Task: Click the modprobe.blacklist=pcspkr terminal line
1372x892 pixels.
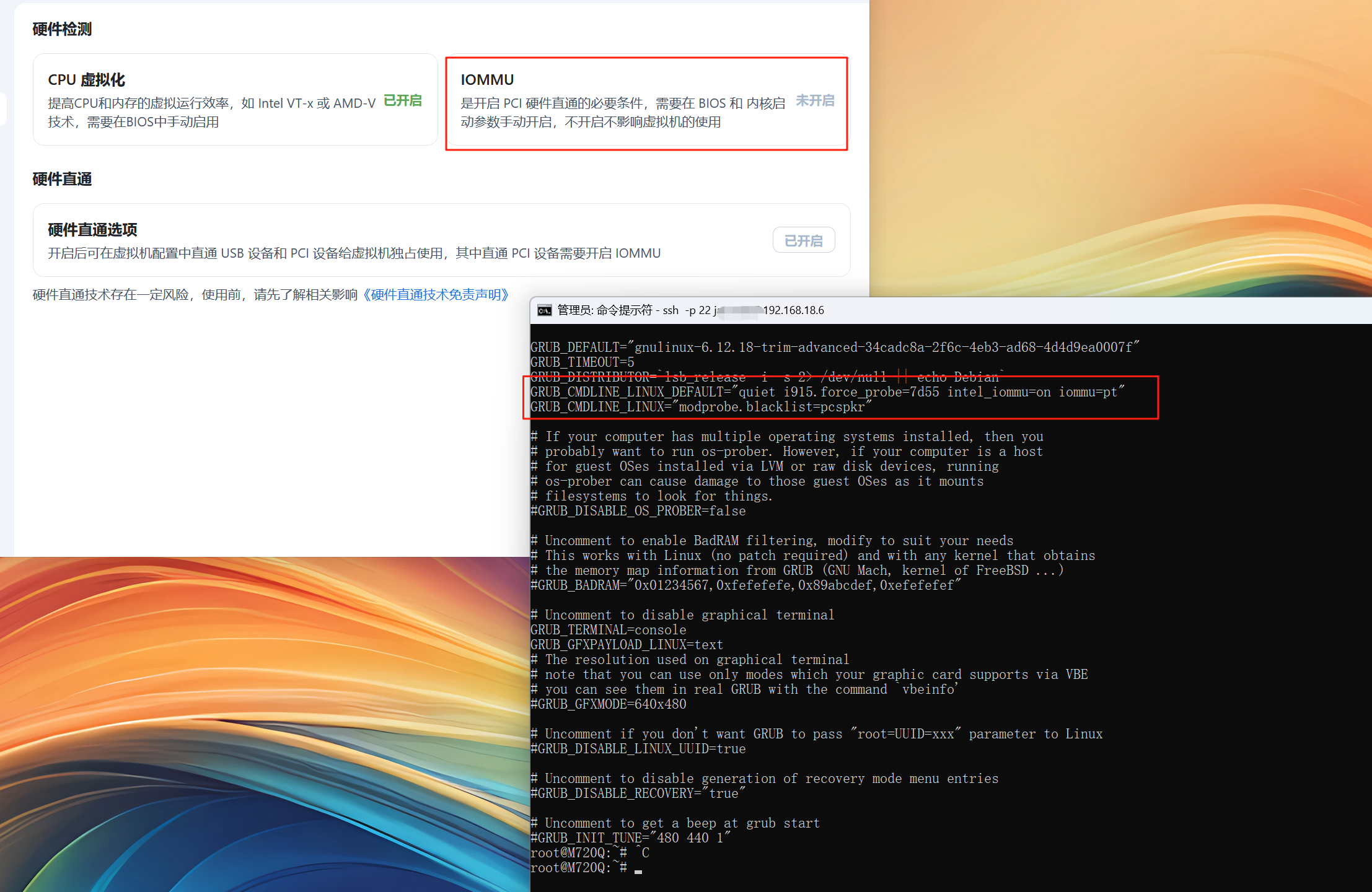Action: [700, 407]
